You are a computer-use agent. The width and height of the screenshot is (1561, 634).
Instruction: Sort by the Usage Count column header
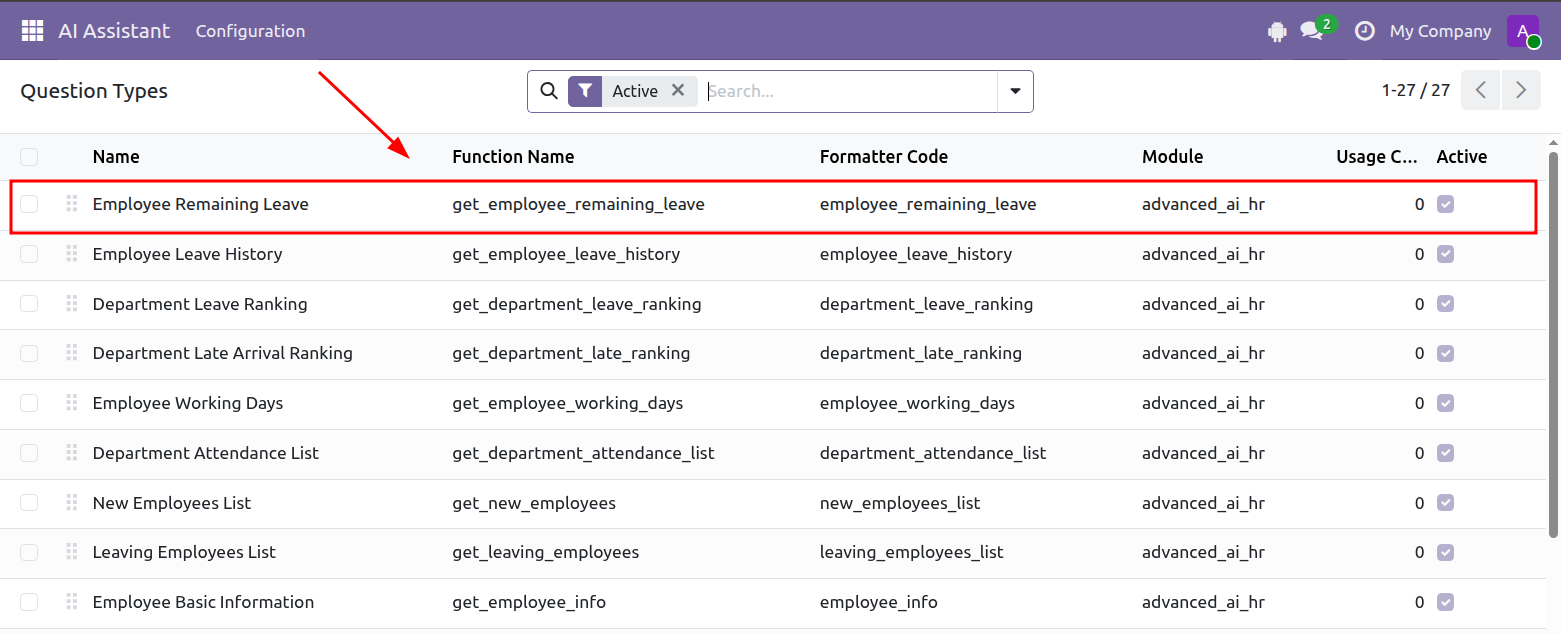click(1376, 157)
